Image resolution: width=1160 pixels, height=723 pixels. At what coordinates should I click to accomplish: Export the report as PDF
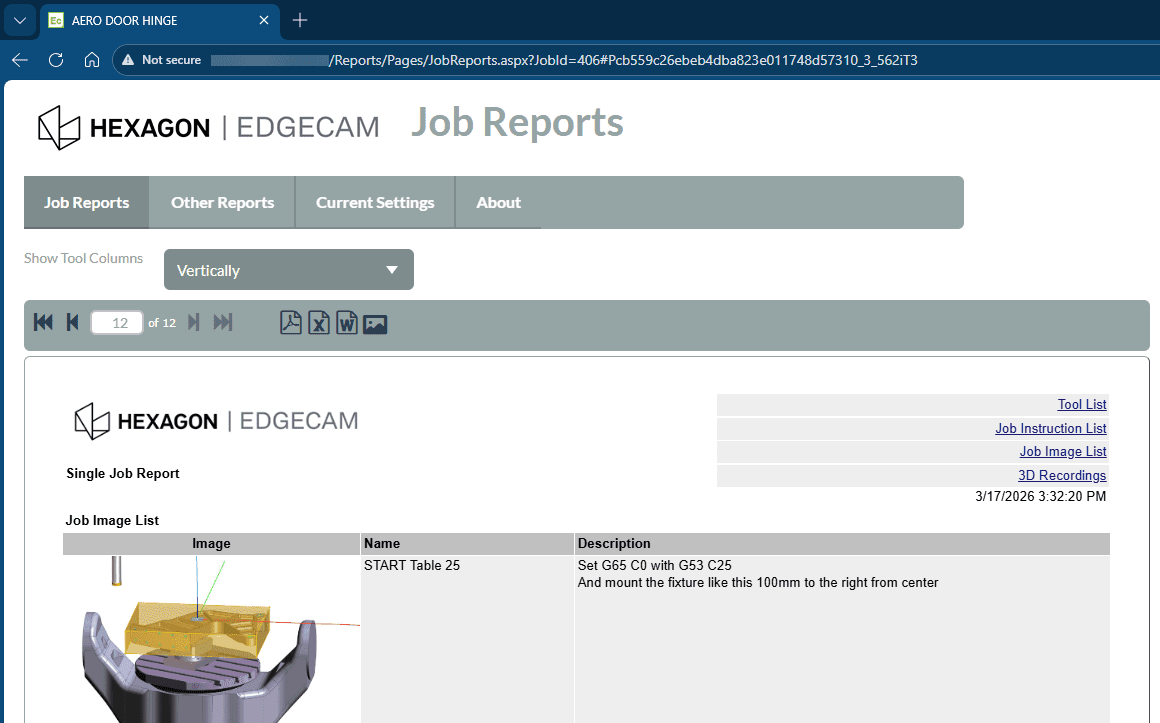(291, 323)
